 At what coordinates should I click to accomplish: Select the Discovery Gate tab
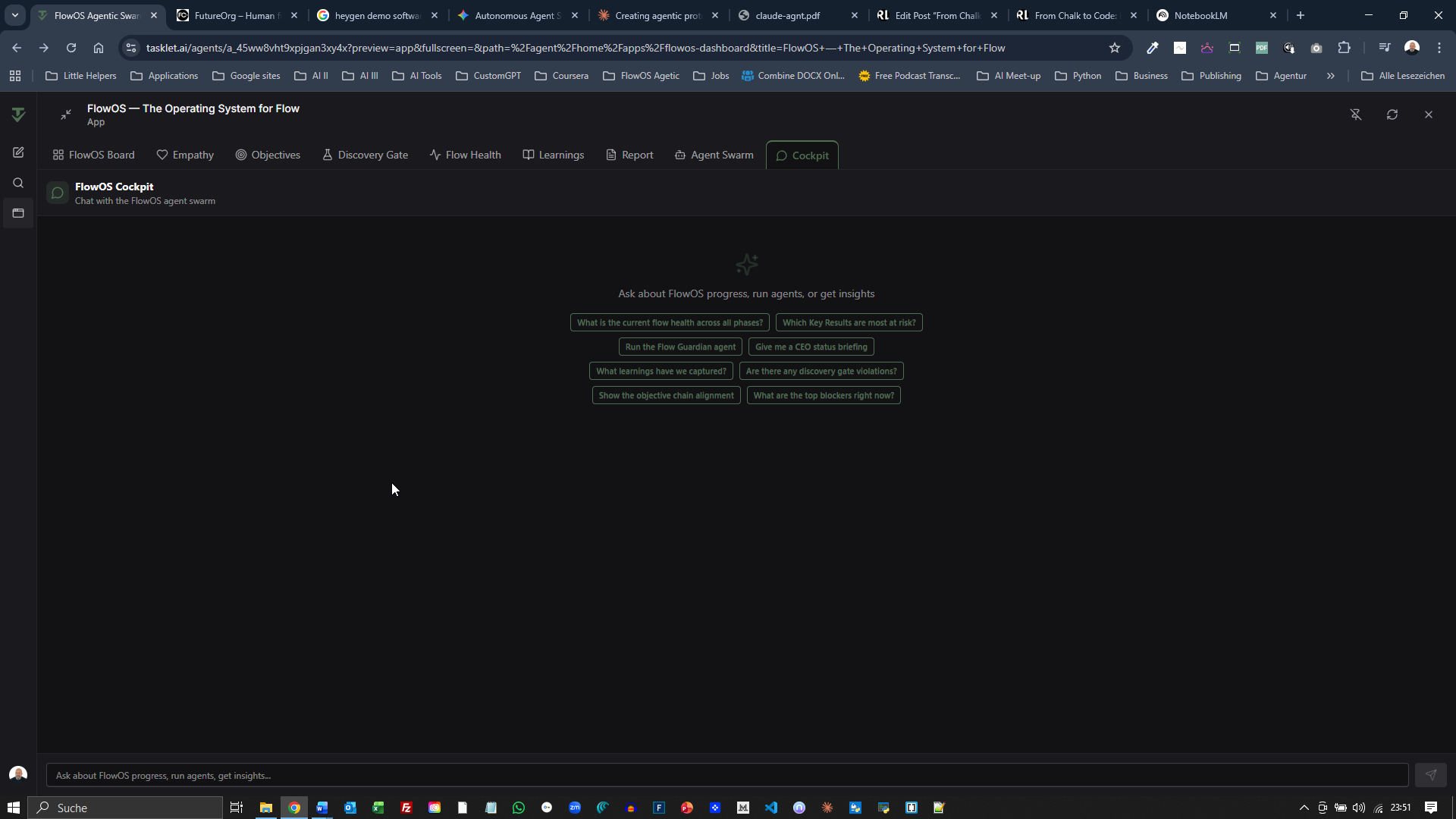[365, 155]
